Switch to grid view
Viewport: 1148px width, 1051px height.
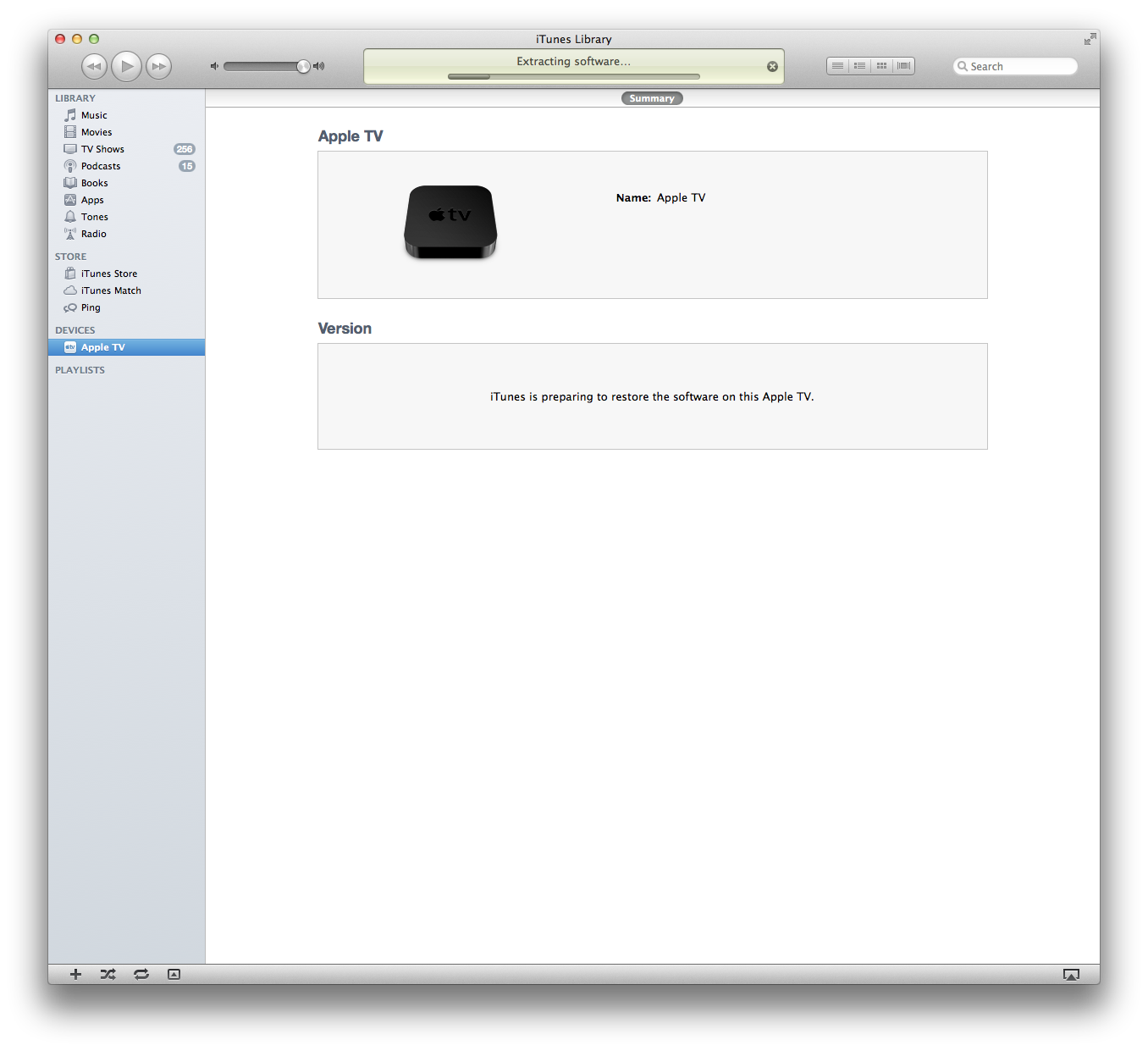point(881,66)
